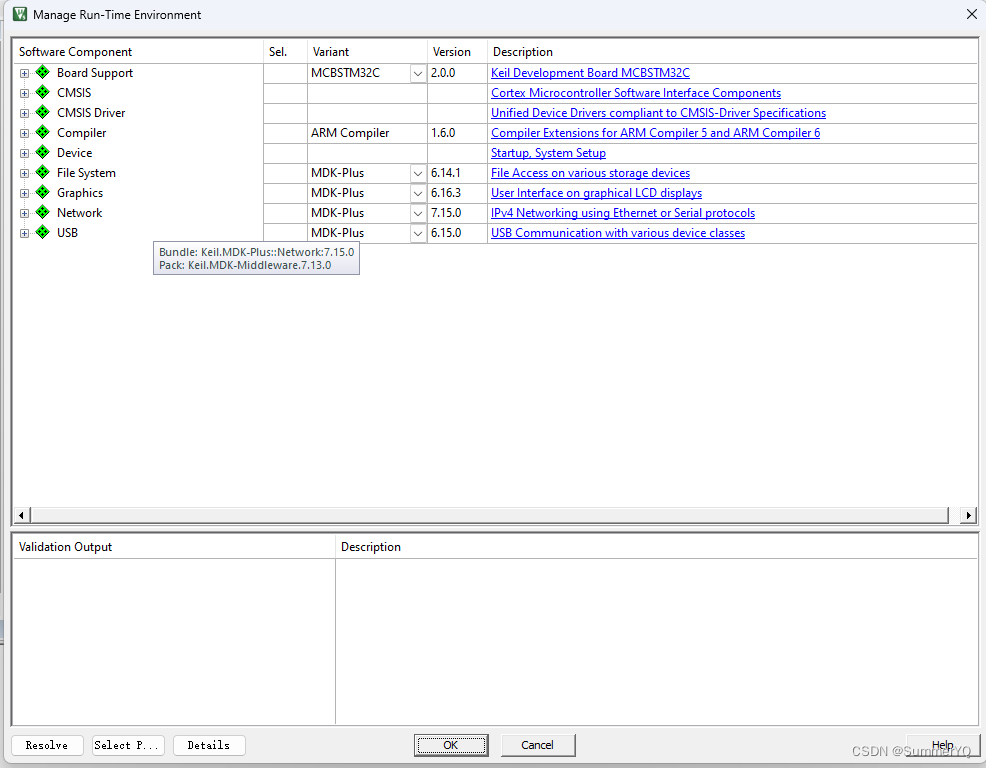
Task: Click the green diamond icon beside Compiler
Action: [42, 133]
